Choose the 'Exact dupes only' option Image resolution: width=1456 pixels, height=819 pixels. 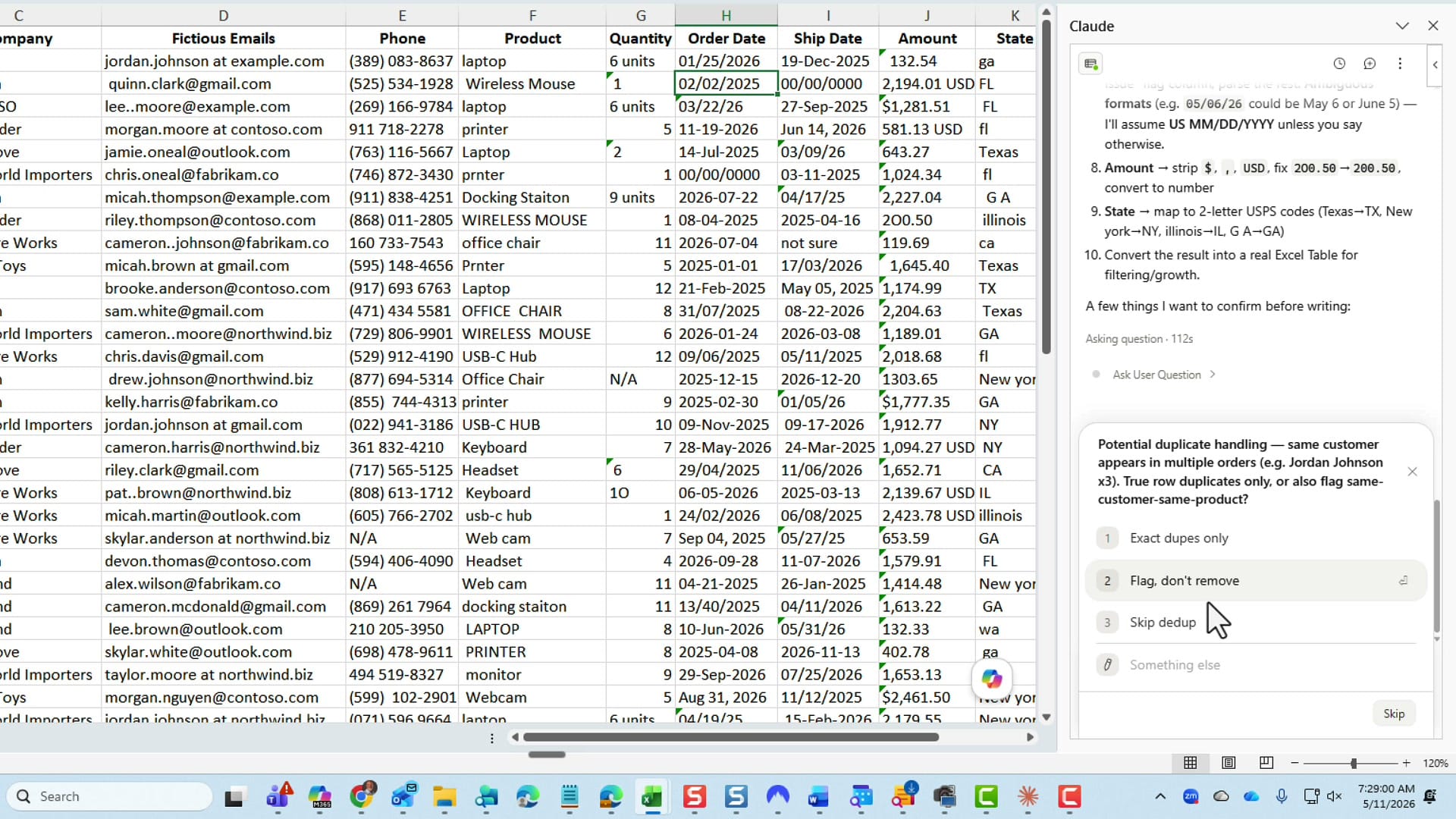click(x=1256, y=538)
